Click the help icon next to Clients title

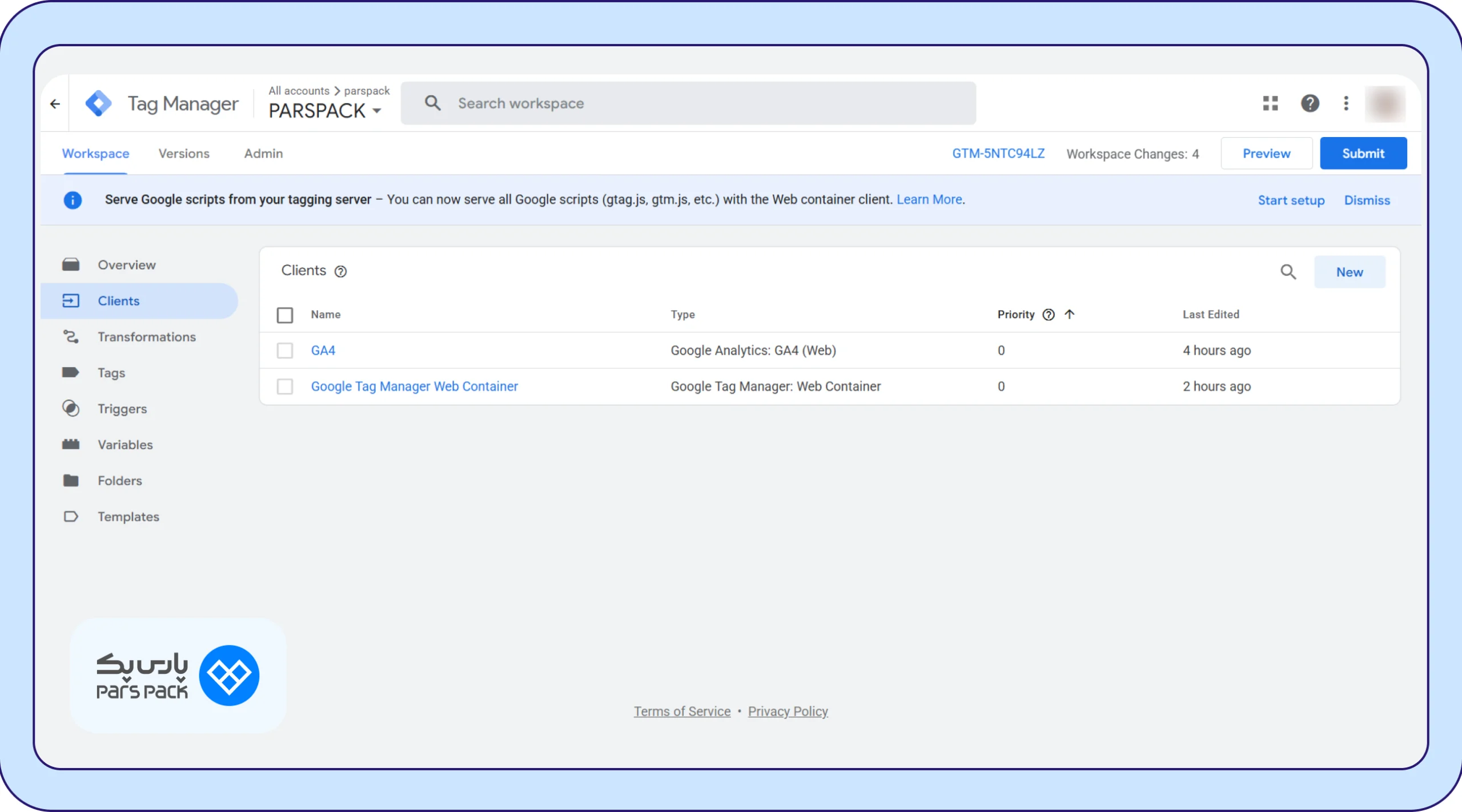[340, 271]
